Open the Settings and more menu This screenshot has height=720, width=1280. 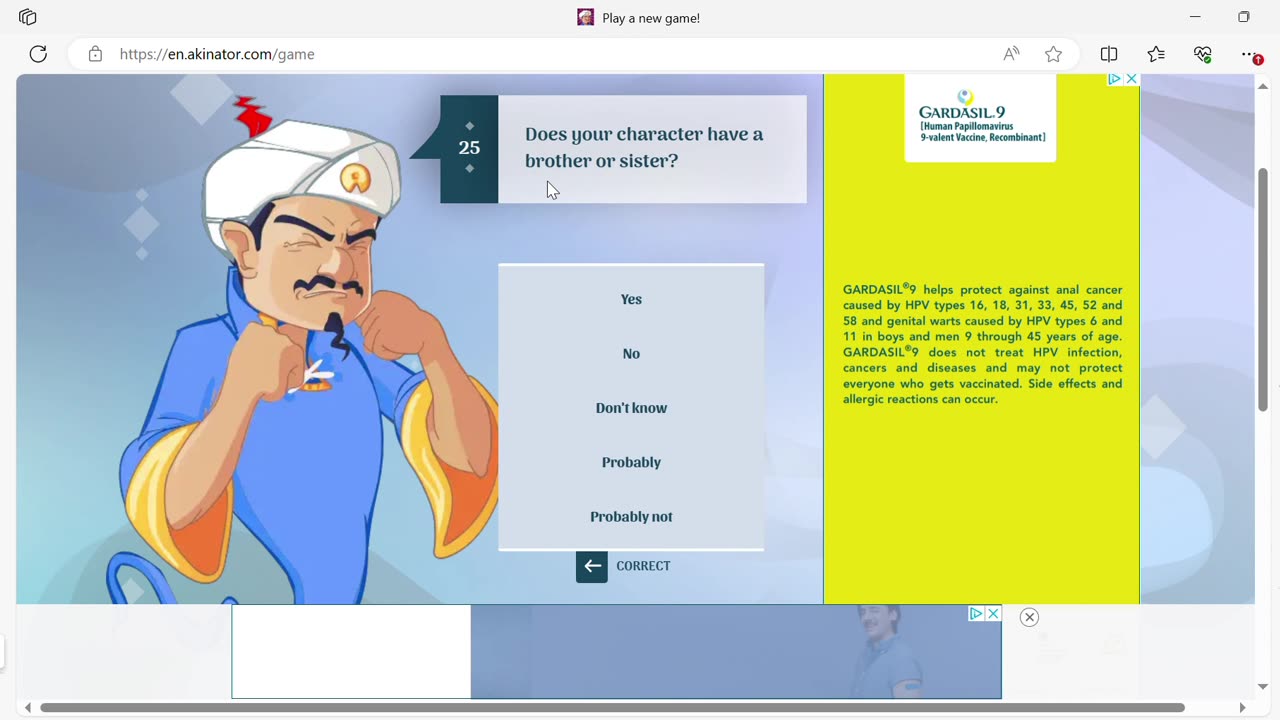pyautogui.click(x=1250, y=54)
